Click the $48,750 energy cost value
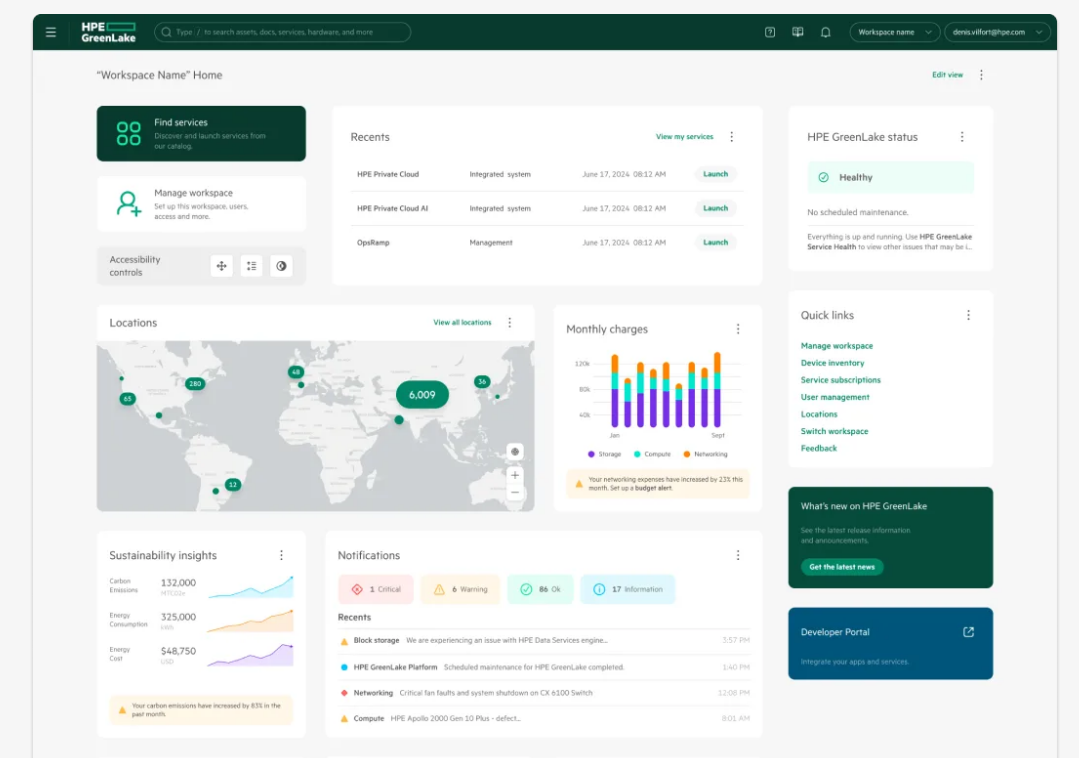Viewport: 1079px width, 758px height. coord(178,651)
